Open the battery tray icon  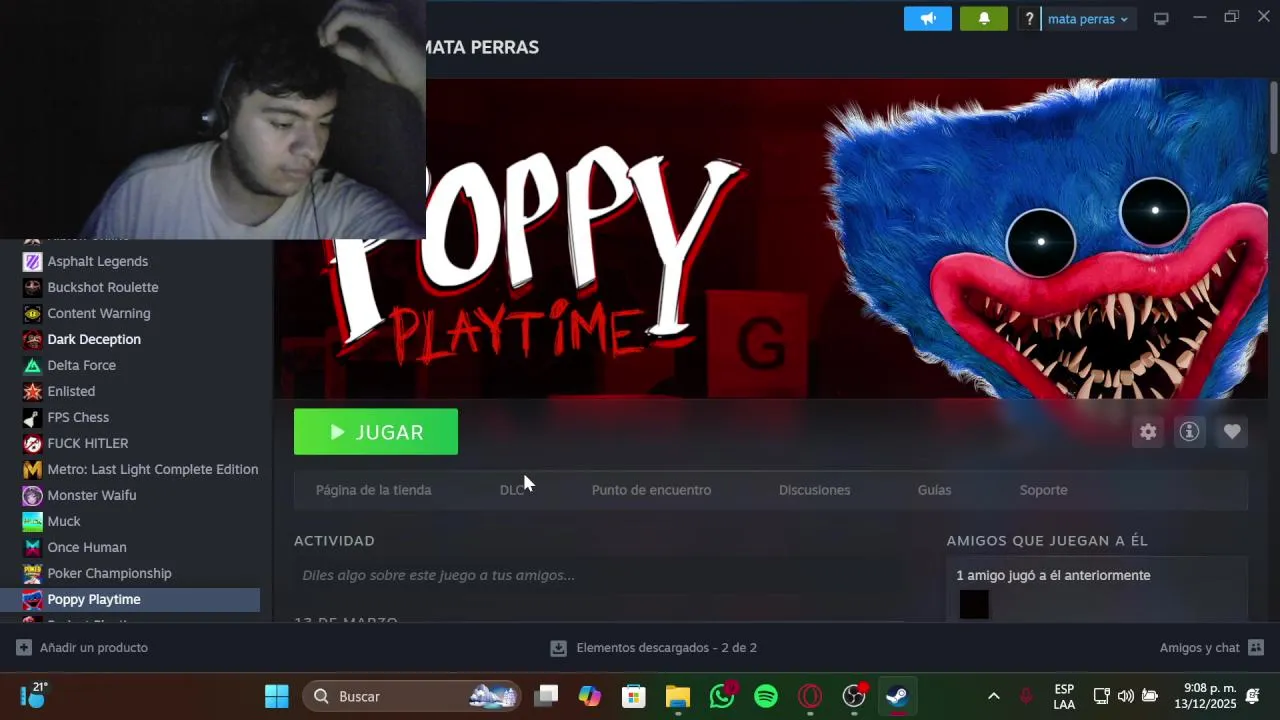(1150, 696)
